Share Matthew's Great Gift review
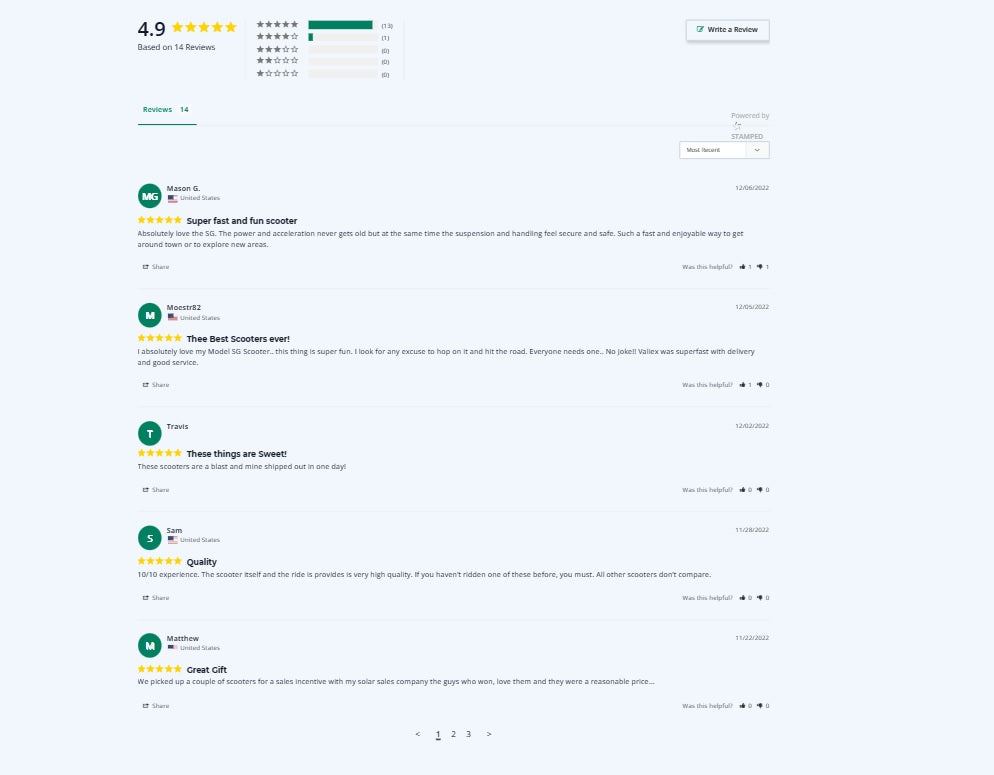The width and height of the screenshot is (994, 775). click(156, 705)
